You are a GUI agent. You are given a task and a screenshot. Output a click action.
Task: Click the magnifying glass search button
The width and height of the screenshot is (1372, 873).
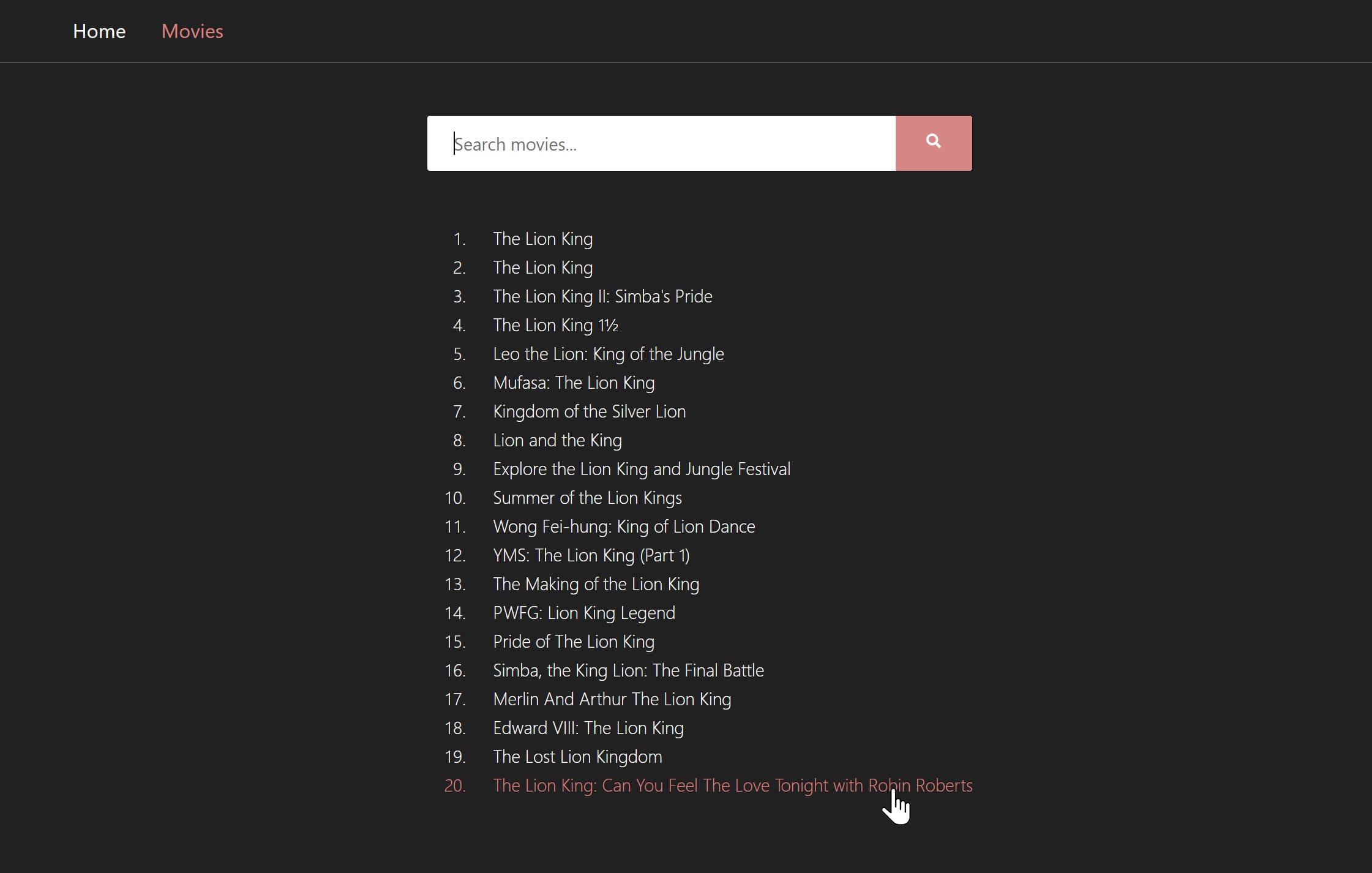click(x=933, y=143)
